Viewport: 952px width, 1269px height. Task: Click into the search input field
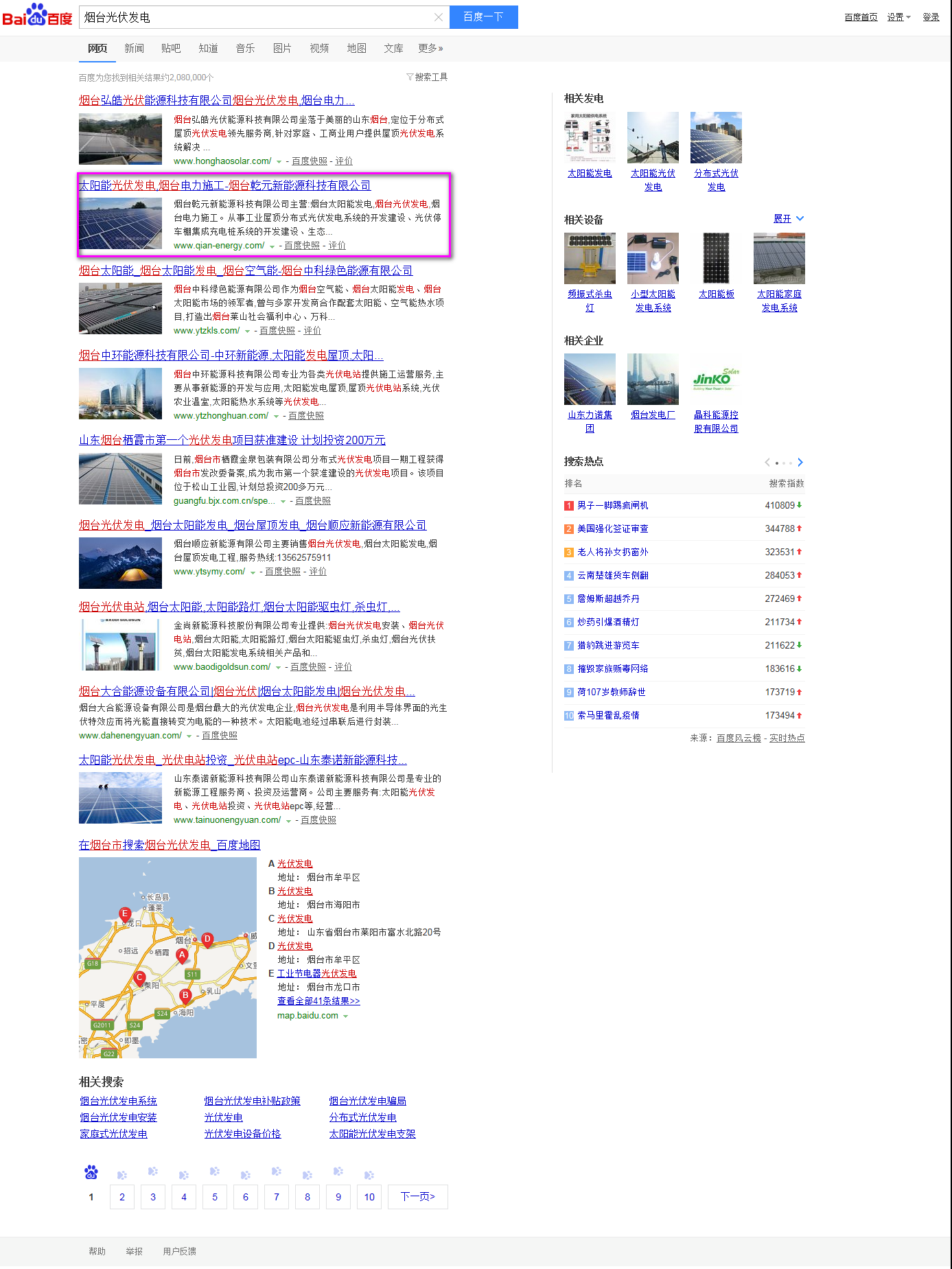pos(254,17)
